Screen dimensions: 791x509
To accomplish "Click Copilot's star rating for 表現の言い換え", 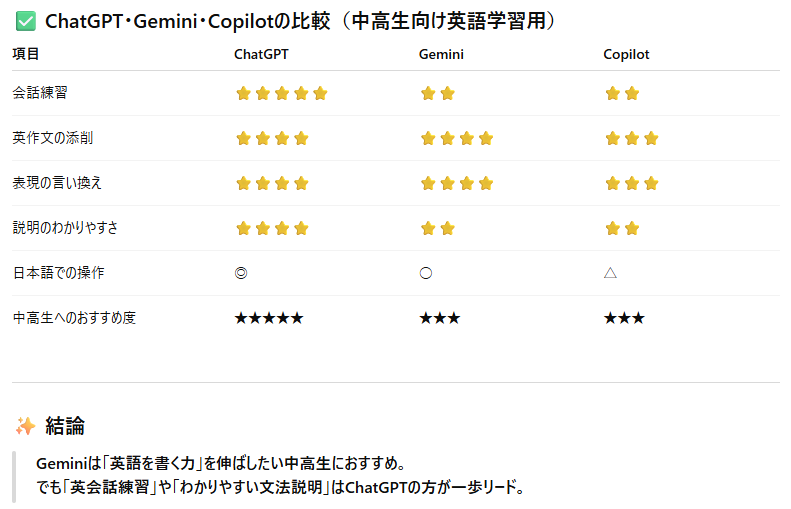I will point(631,183).
